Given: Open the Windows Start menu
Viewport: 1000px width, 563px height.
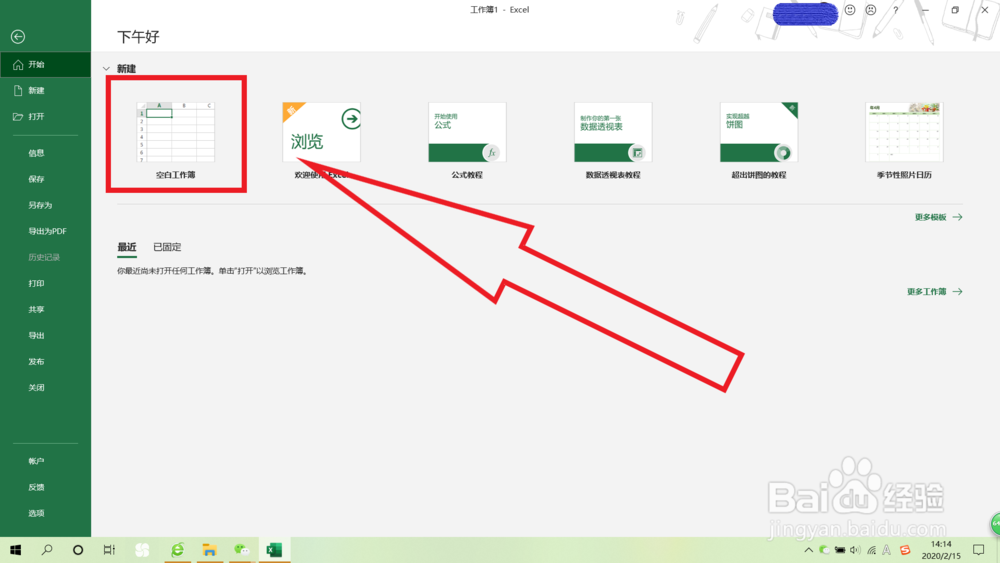Looking at the screenshot, I should 15,550.
